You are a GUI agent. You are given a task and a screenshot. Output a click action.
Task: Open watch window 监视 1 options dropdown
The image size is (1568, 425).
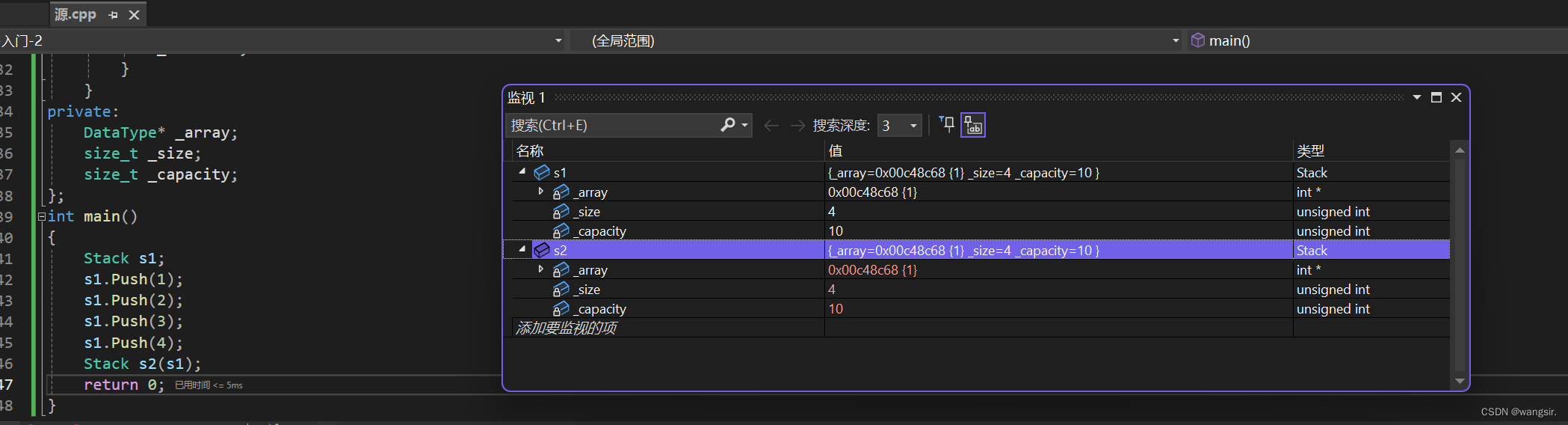tap(1416, 97)
